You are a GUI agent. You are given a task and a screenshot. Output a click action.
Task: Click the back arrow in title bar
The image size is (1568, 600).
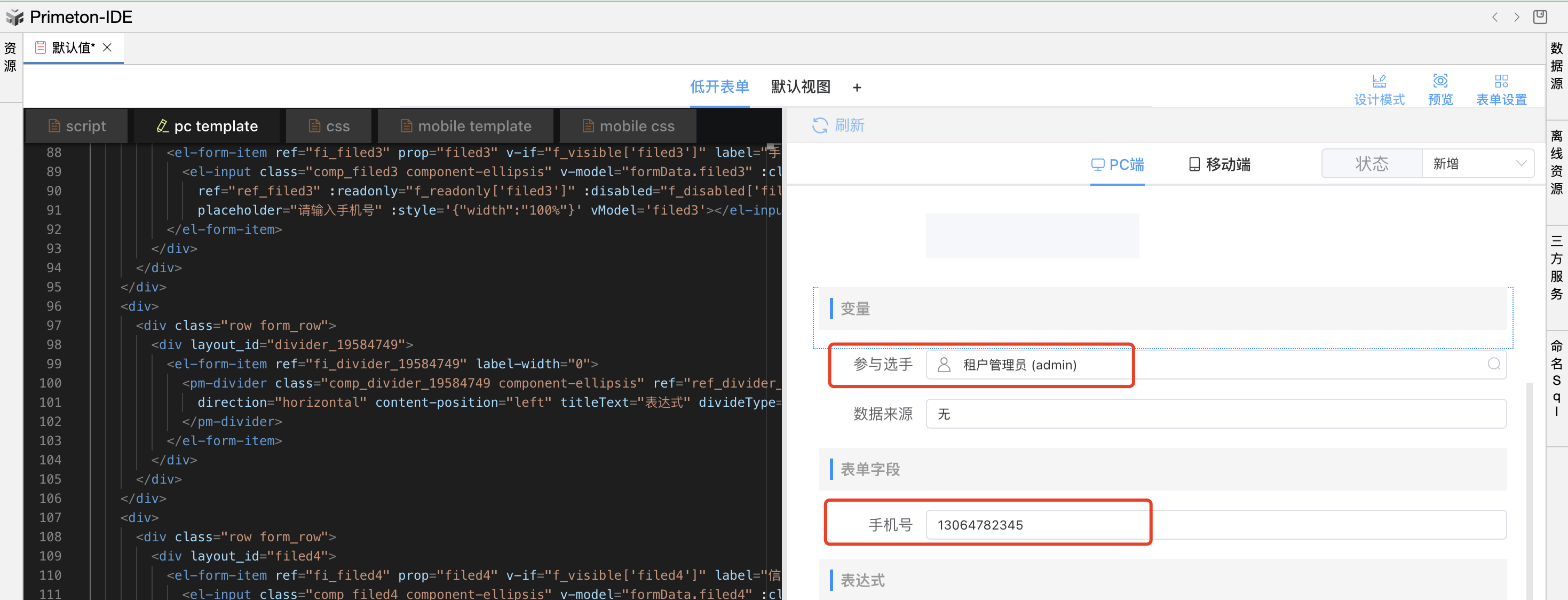[1494, 17]
